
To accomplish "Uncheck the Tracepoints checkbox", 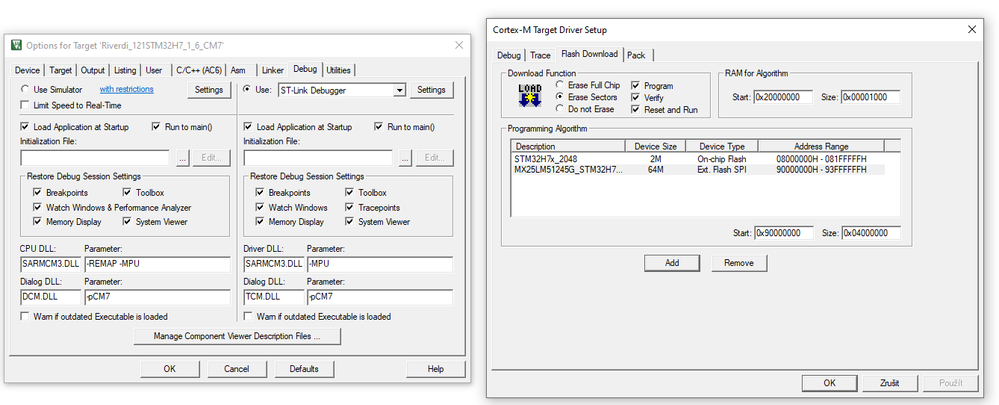I will tap(350, 208).
